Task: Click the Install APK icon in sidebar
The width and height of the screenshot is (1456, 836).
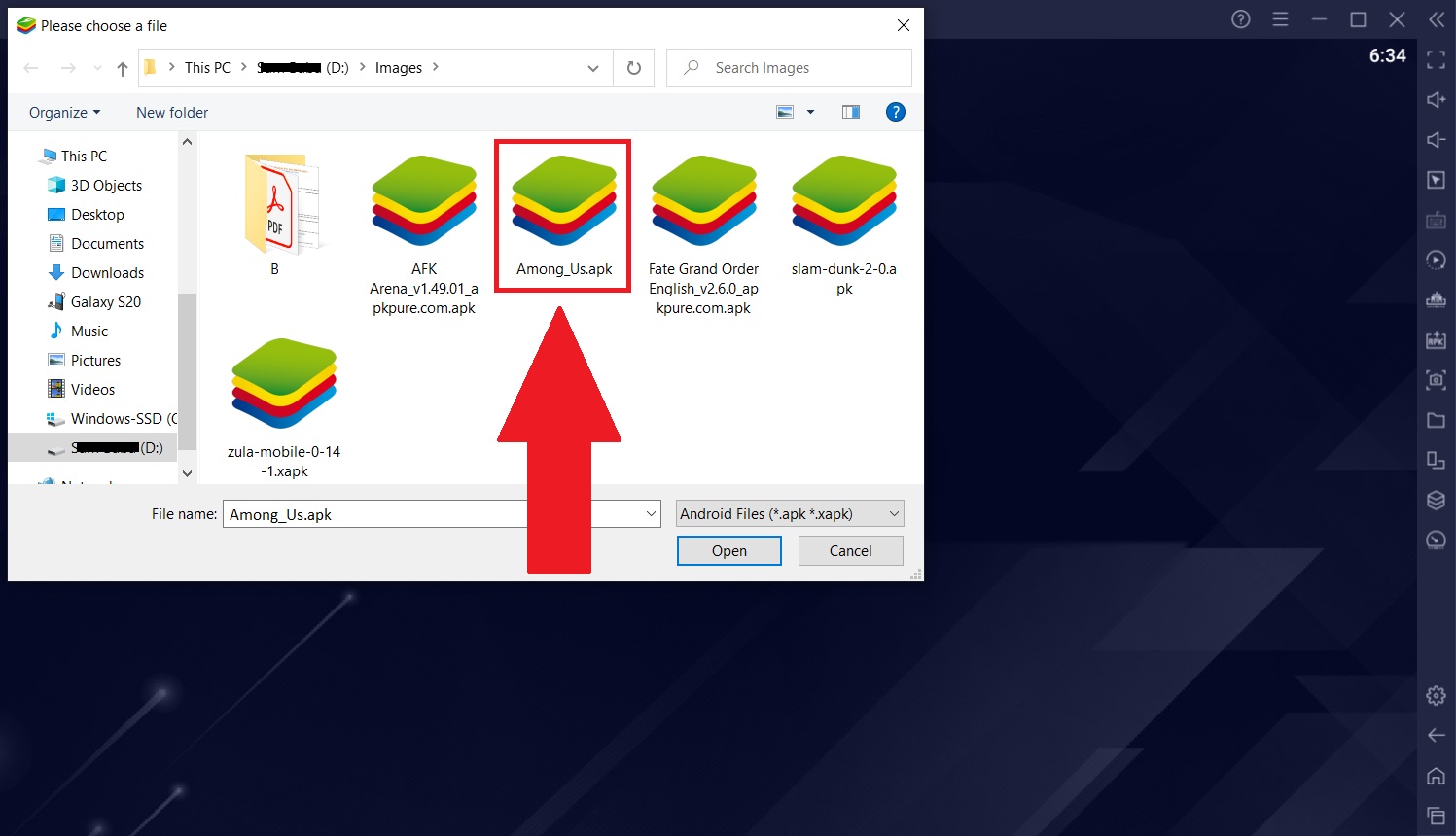Action: tap(1436, 340)
